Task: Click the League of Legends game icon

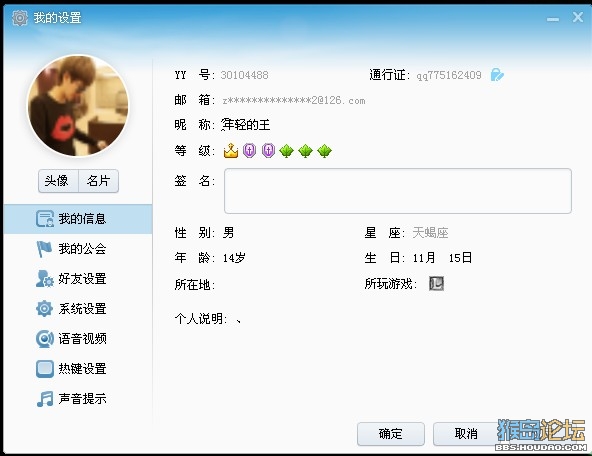Action: pos(436,283)
